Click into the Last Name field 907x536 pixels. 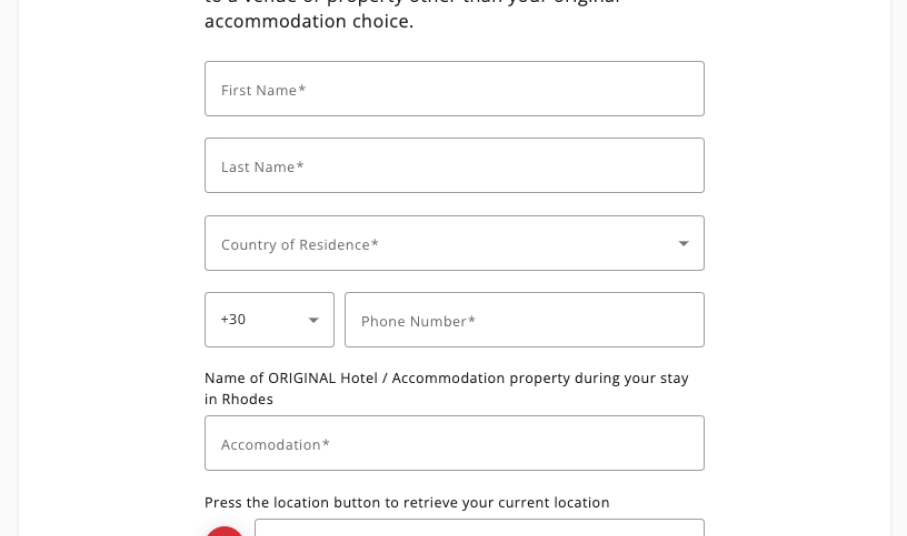tap(454, 166)
